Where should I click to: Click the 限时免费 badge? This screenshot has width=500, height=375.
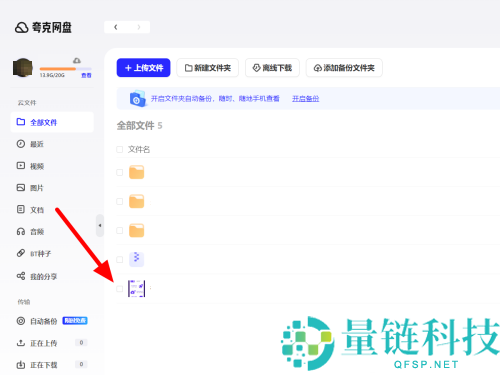click(x=75, y=321)
